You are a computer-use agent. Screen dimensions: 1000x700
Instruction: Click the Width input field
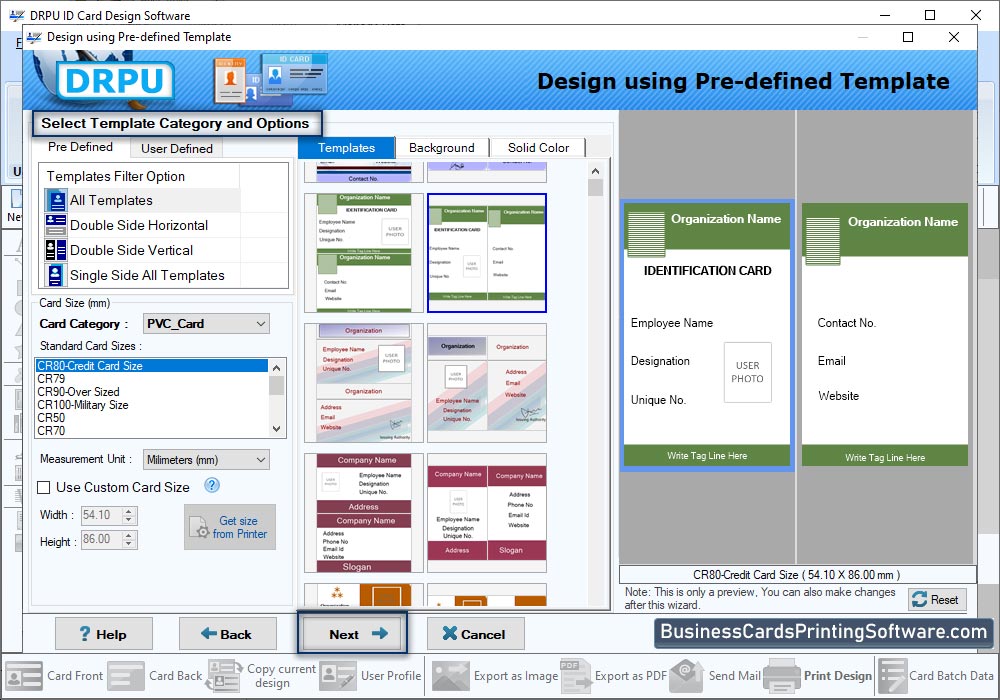tap(102, 515)
